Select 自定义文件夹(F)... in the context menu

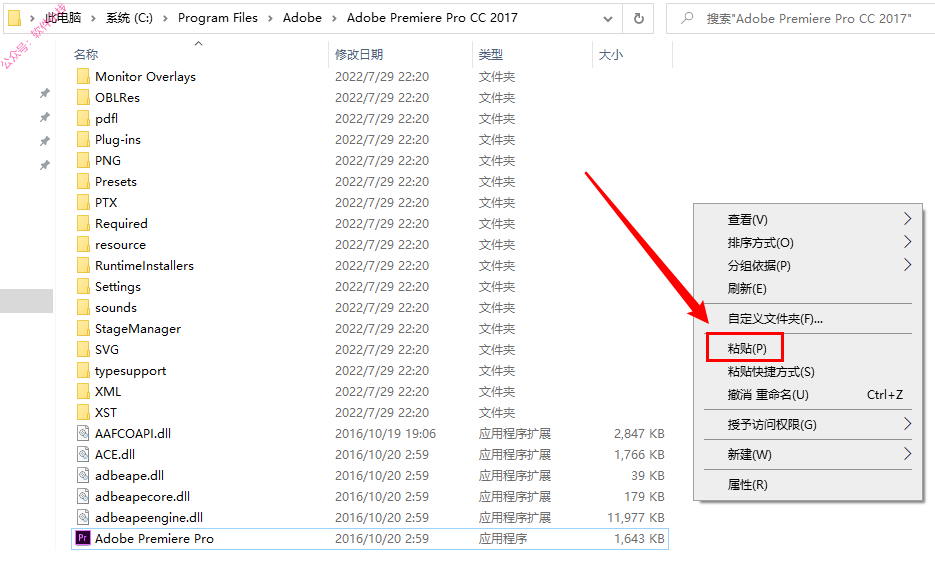[775, 318]
